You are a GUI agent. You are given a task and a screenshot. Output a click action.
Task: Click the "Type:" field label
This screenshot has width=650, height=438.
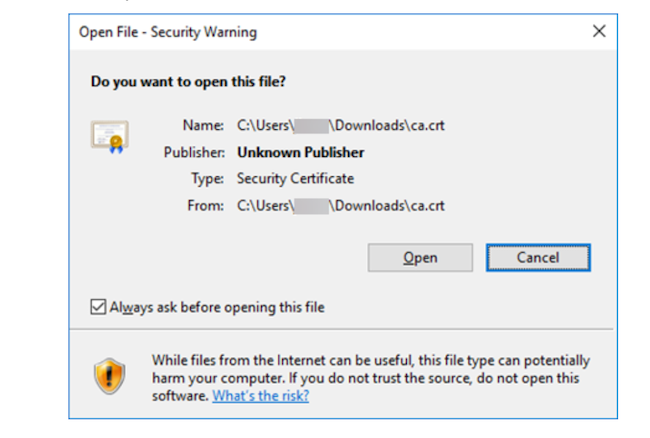(207, 179)
